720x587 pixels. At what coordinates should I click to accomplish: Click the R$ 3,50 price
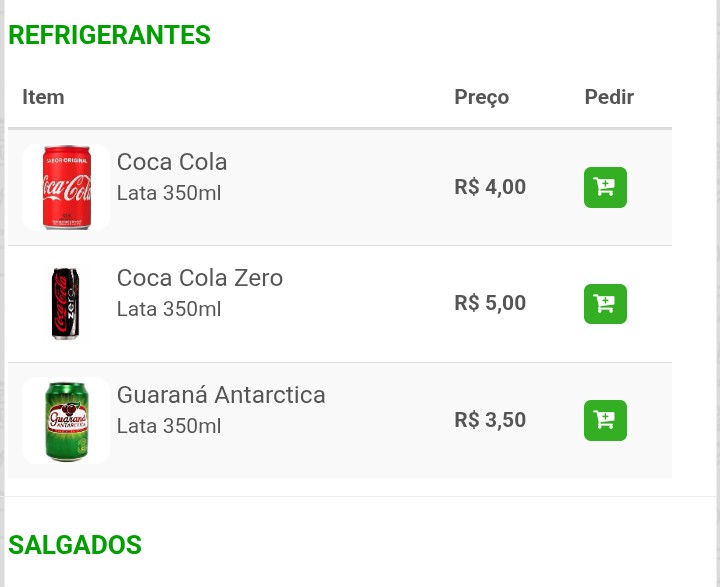coord(490,420)
